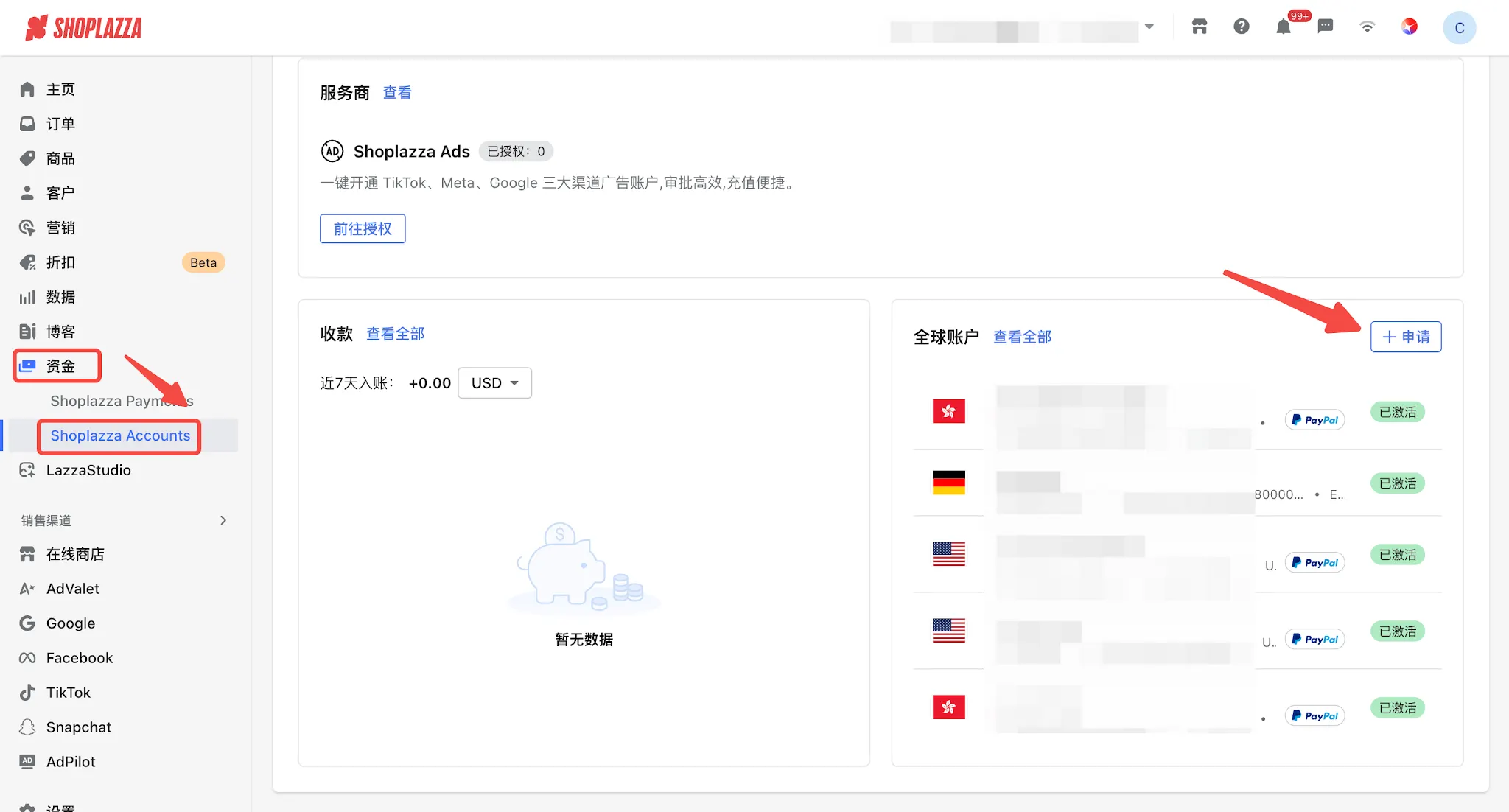Open the storefront shop icon in header

pyautogui.click(x=1200, y=27)
